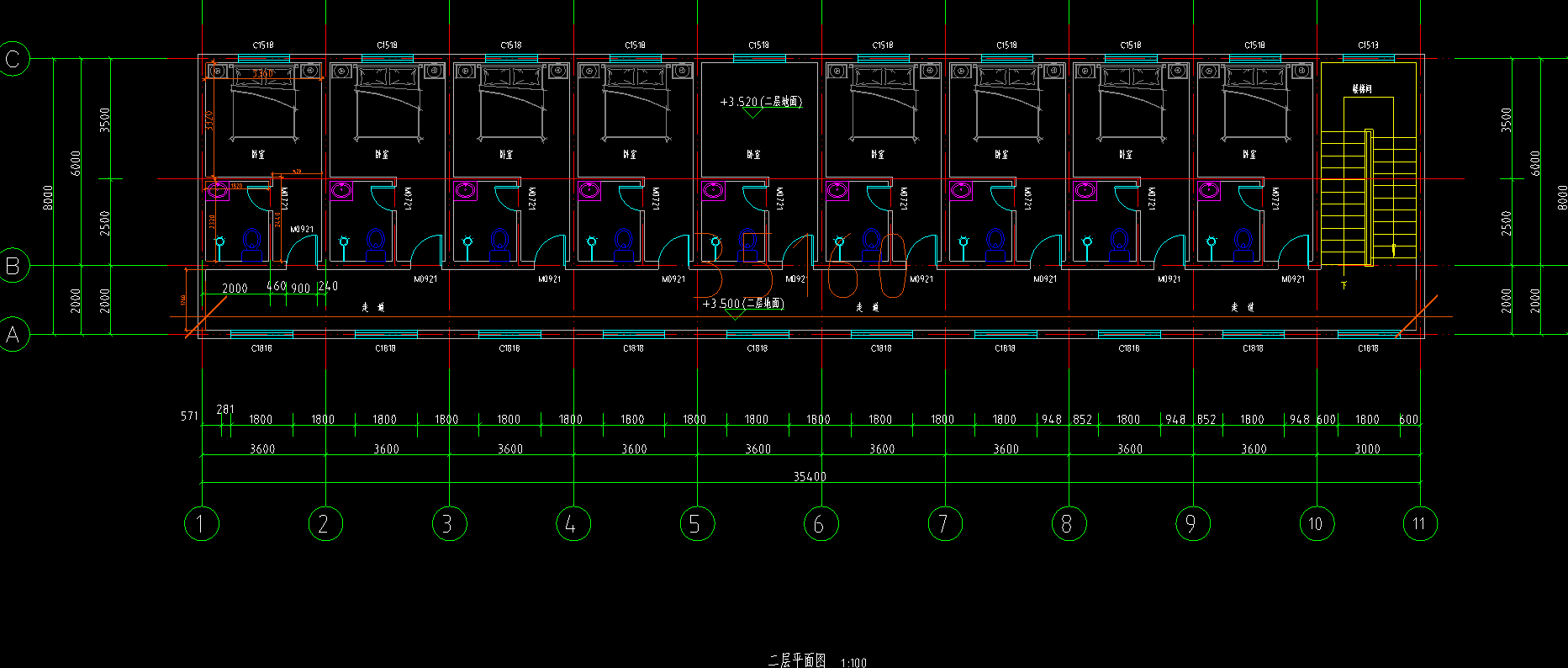The image size is (1568, 668).
Task: Click the C1818 window label below the stairwell
Action: (x=1368, y=347)
